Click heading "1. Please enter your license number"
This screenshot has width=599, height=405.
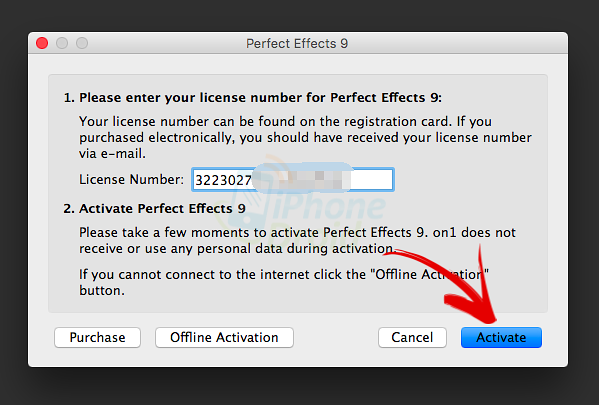click(x=253, y=98)
